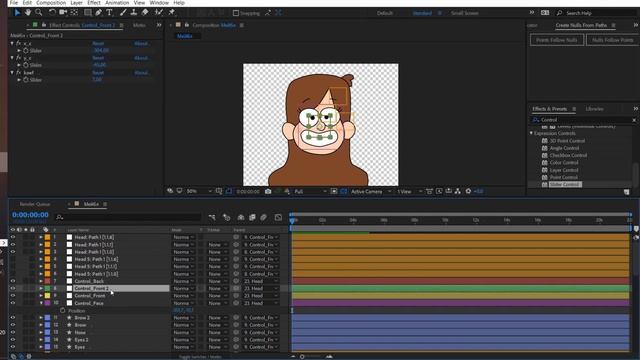Open the composition mini-flowchart in timeline

[x=212, y=218]
